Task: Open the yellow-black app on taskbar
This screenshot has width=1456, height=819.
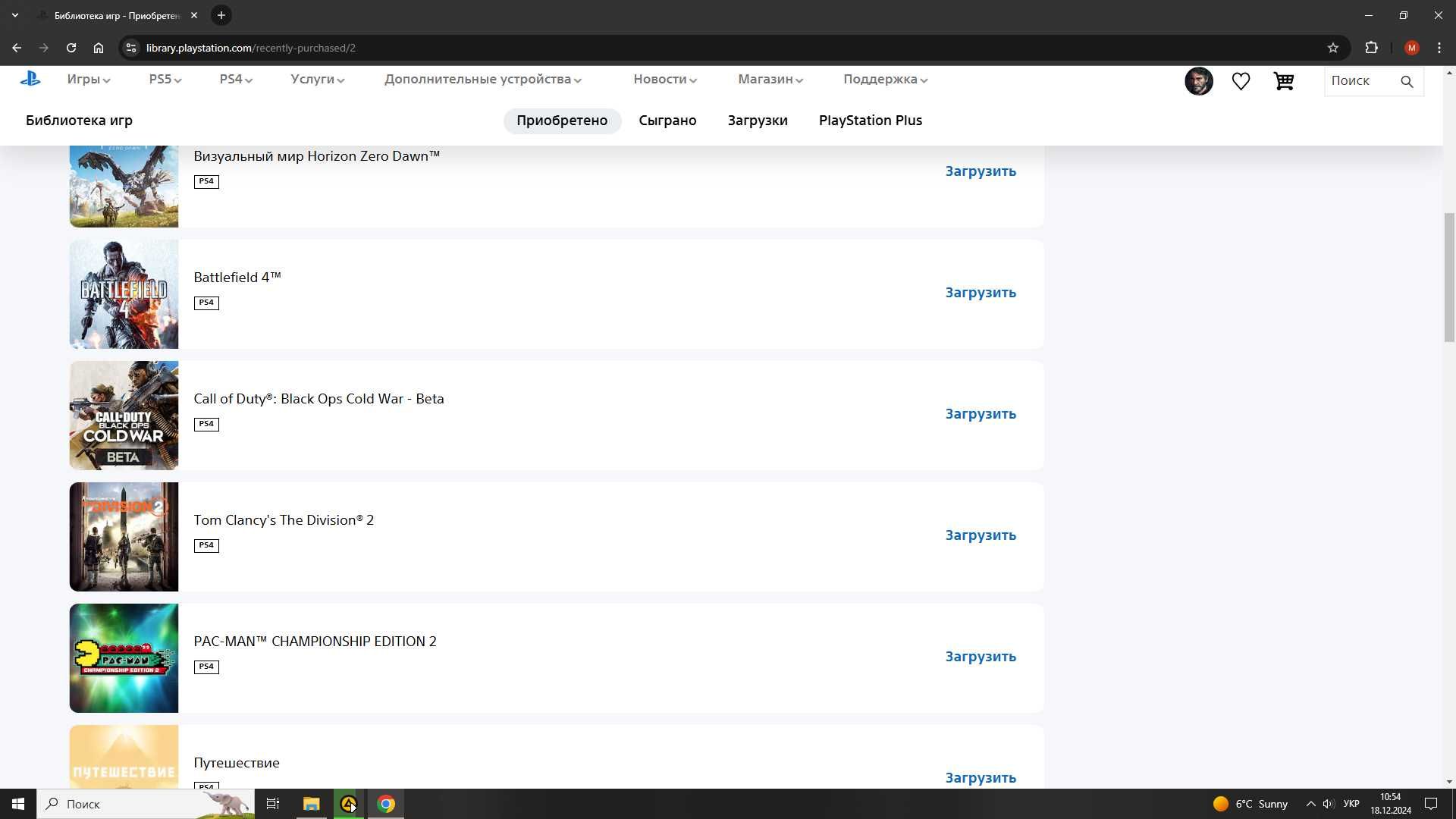Action: pyautogui.click(x=349, y=804)
